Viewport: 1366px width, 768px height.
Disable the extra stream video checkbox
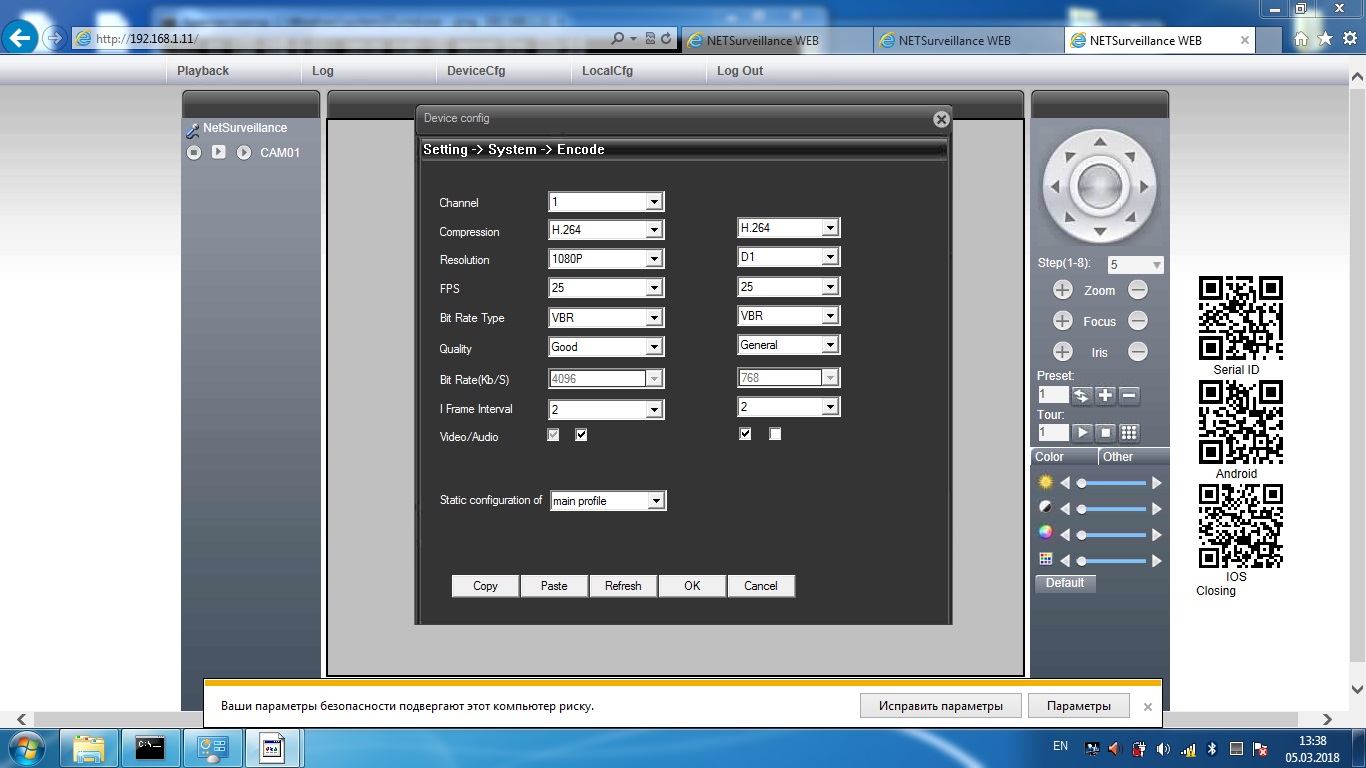click(x=745, y=434)
